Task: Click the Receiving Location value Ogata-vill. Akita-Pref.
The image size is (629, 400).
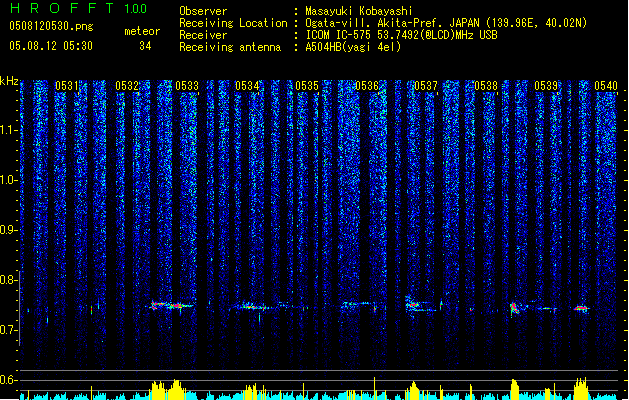Action: 375,23
